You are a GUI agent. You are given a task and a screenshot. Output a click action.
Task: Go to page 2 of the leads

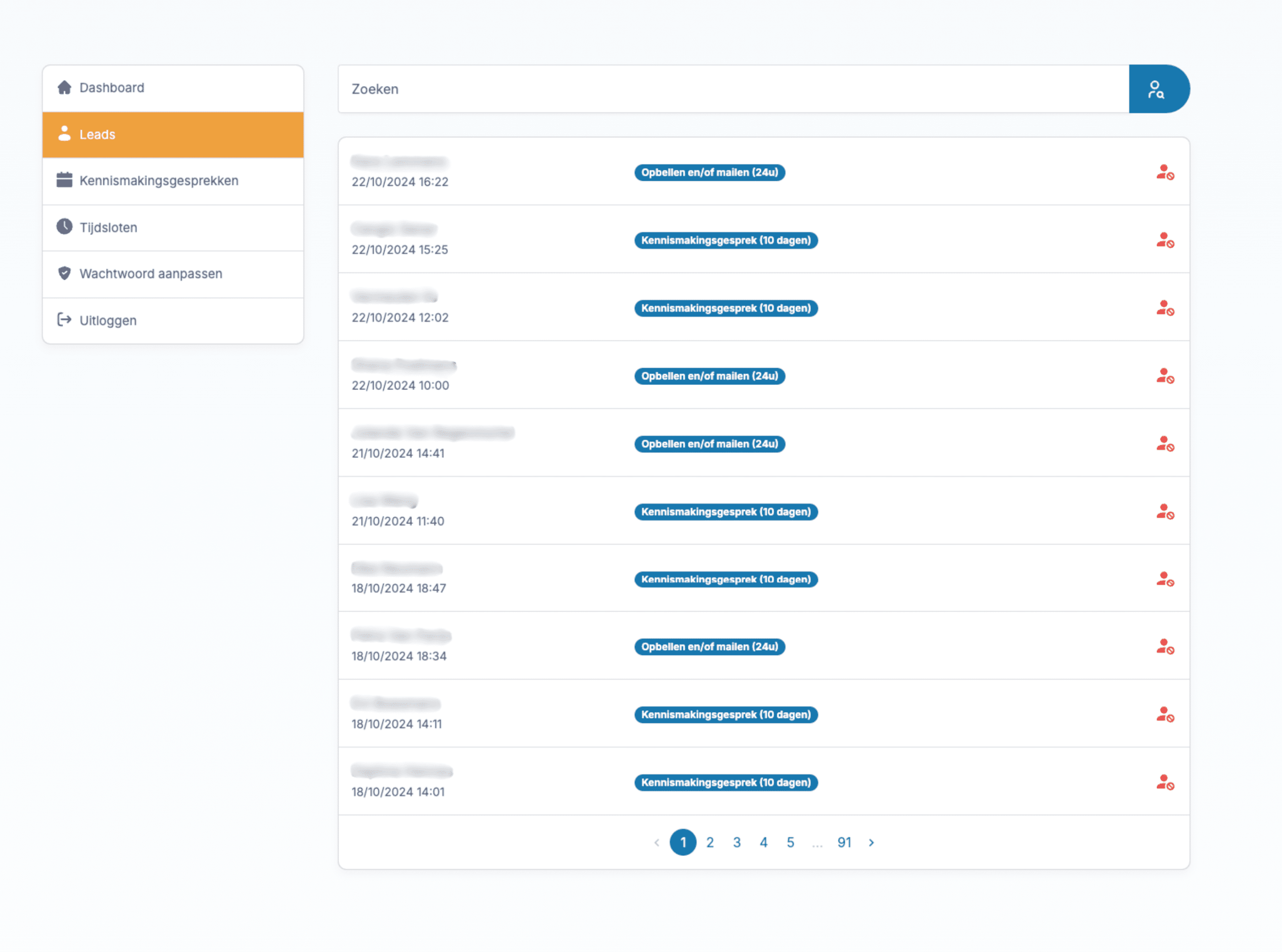pos(710,843)
